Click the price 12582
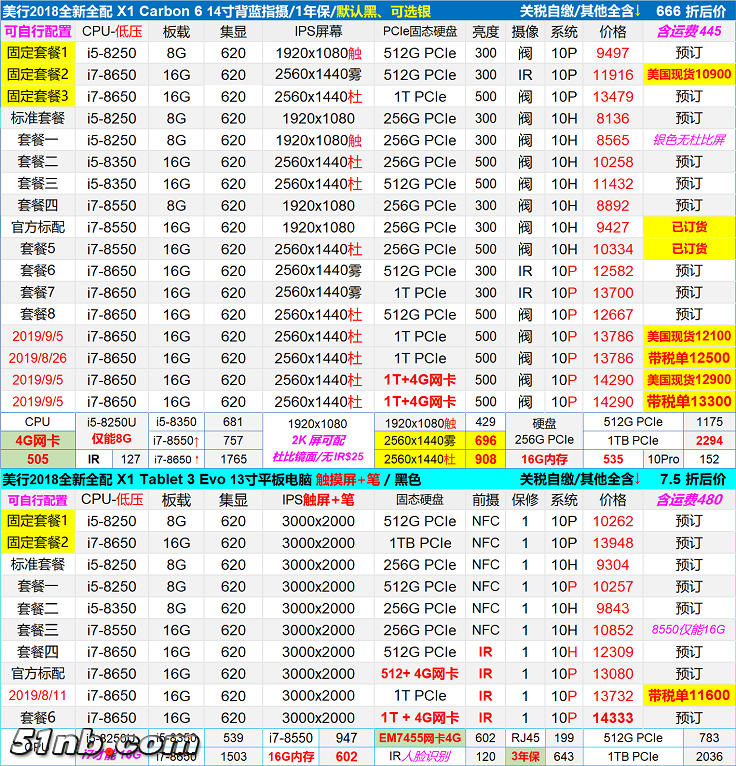This screenshot has height=766, width=736. (x=612, y=271)
